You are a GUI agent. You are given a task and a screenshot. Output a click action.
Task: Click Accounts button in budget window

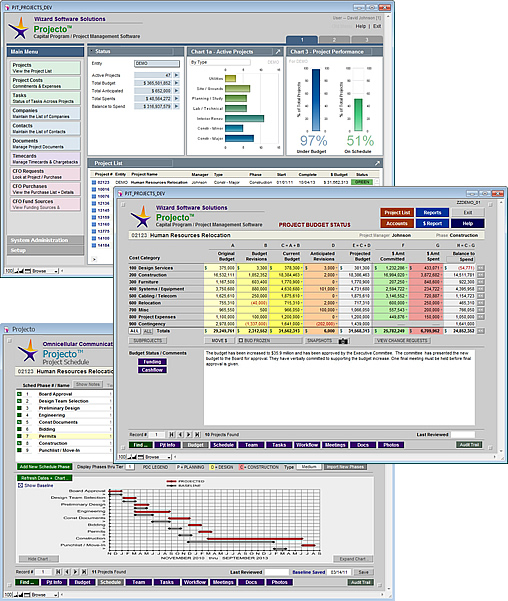tap(397, 223)
